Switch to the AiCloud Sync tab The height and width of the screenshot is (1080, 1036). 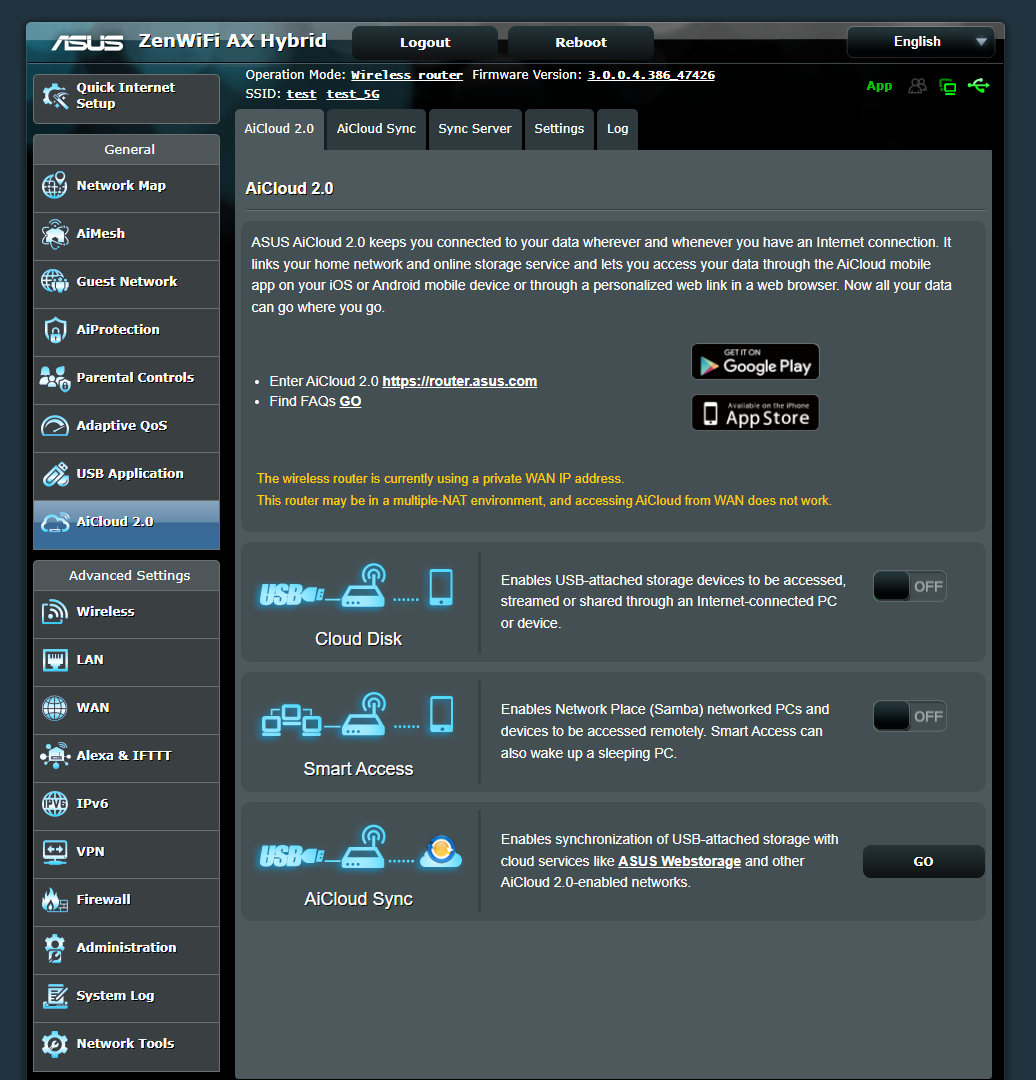pos(375,129)
